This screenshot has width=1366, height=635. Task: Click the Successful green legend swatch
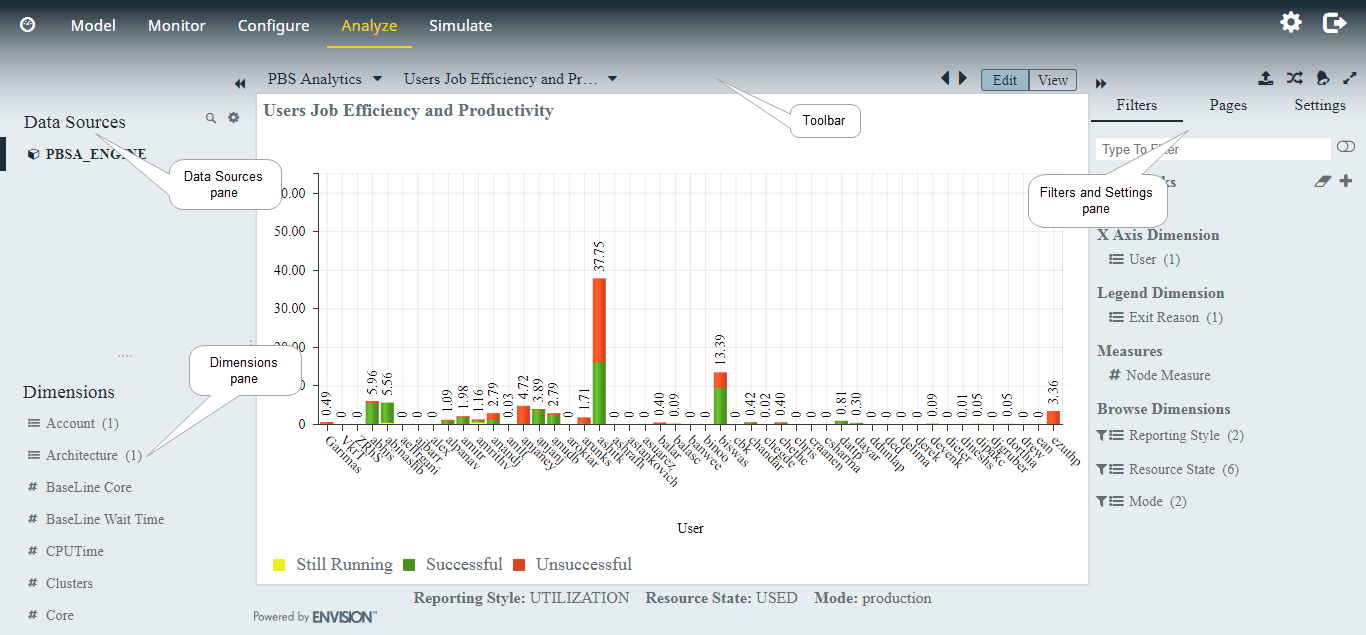click(409, 565)
